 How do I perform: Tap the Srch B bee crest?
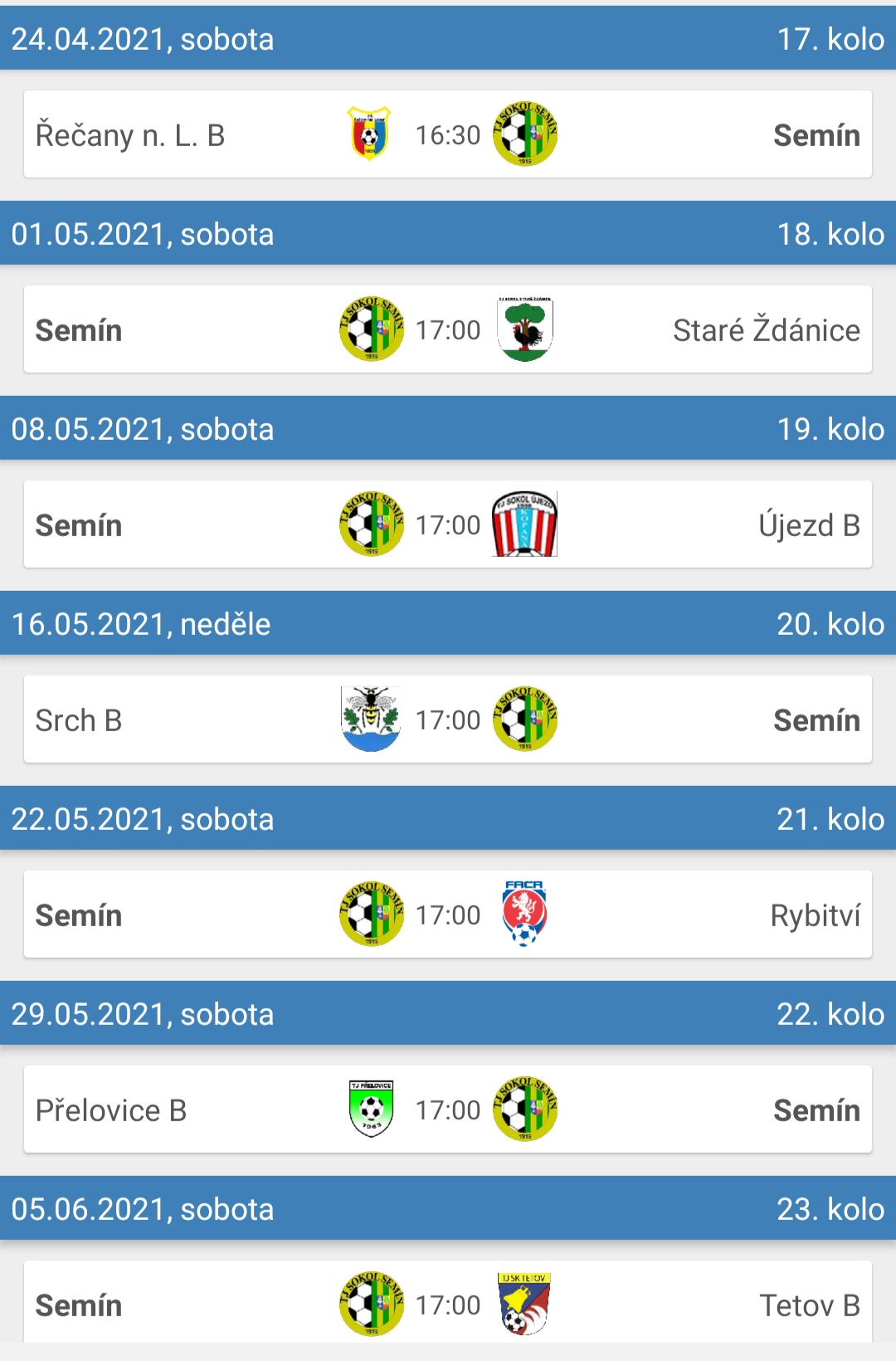pos(371,719)
